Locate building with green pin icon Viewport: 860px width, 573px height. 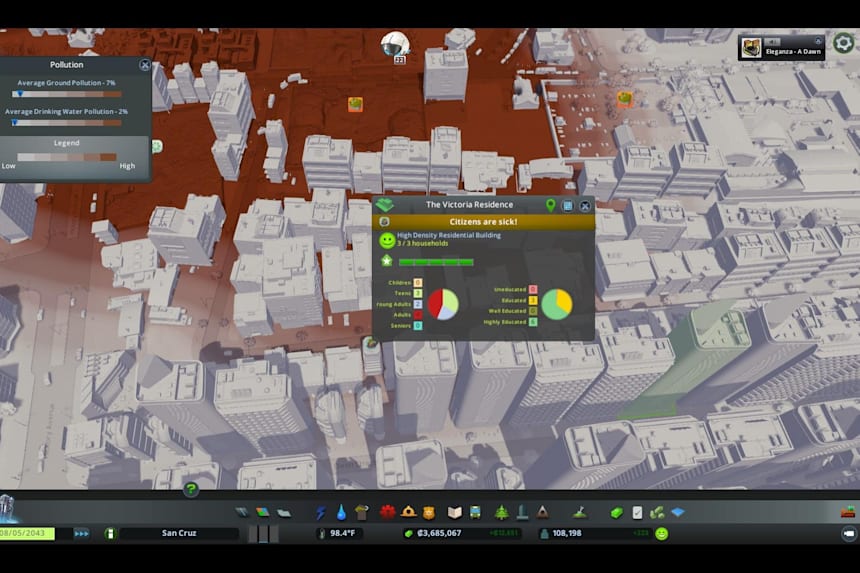point(551,206)
